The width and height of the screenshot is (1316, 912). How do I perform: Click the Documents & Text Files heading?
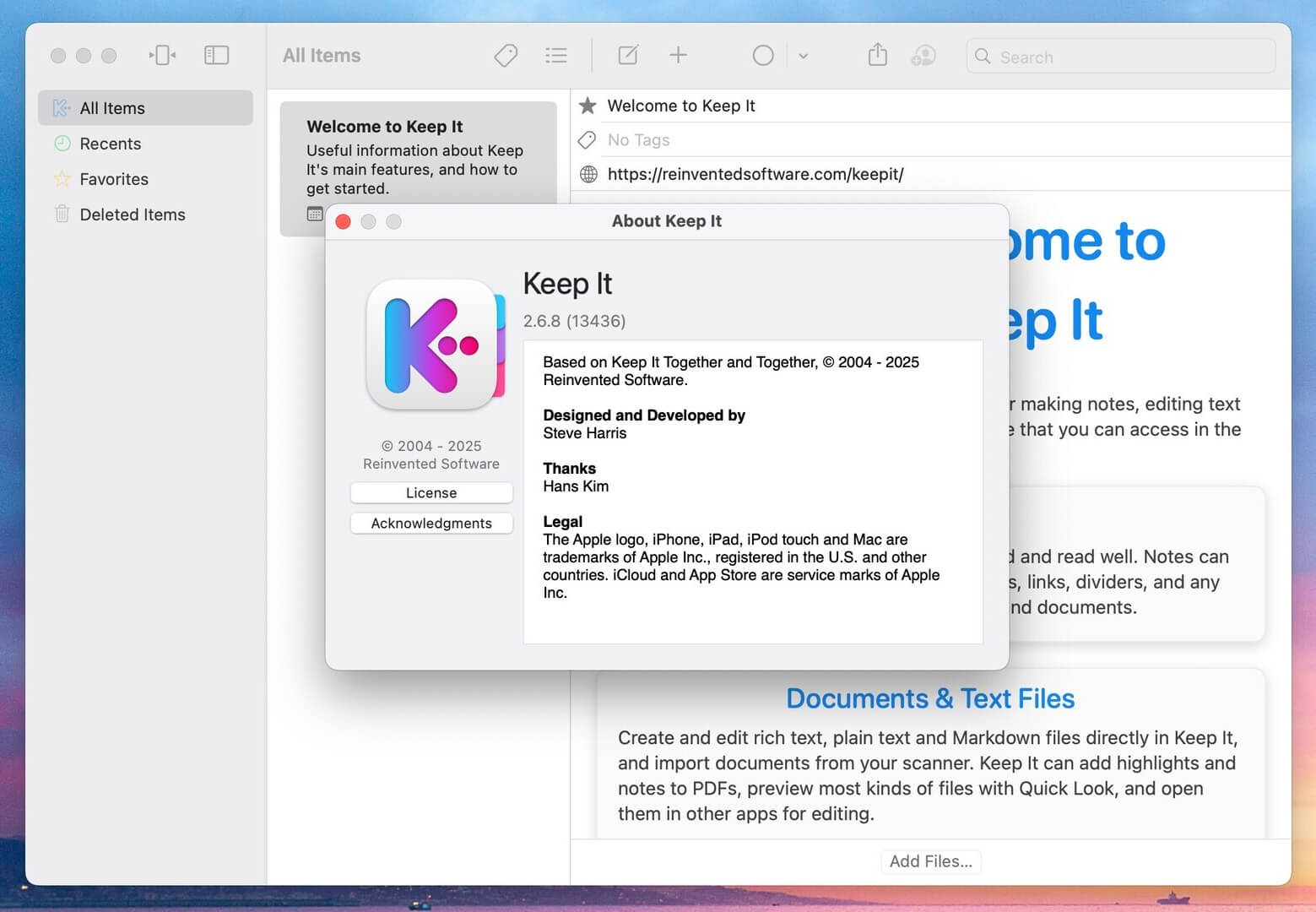(x=930, y=698)
